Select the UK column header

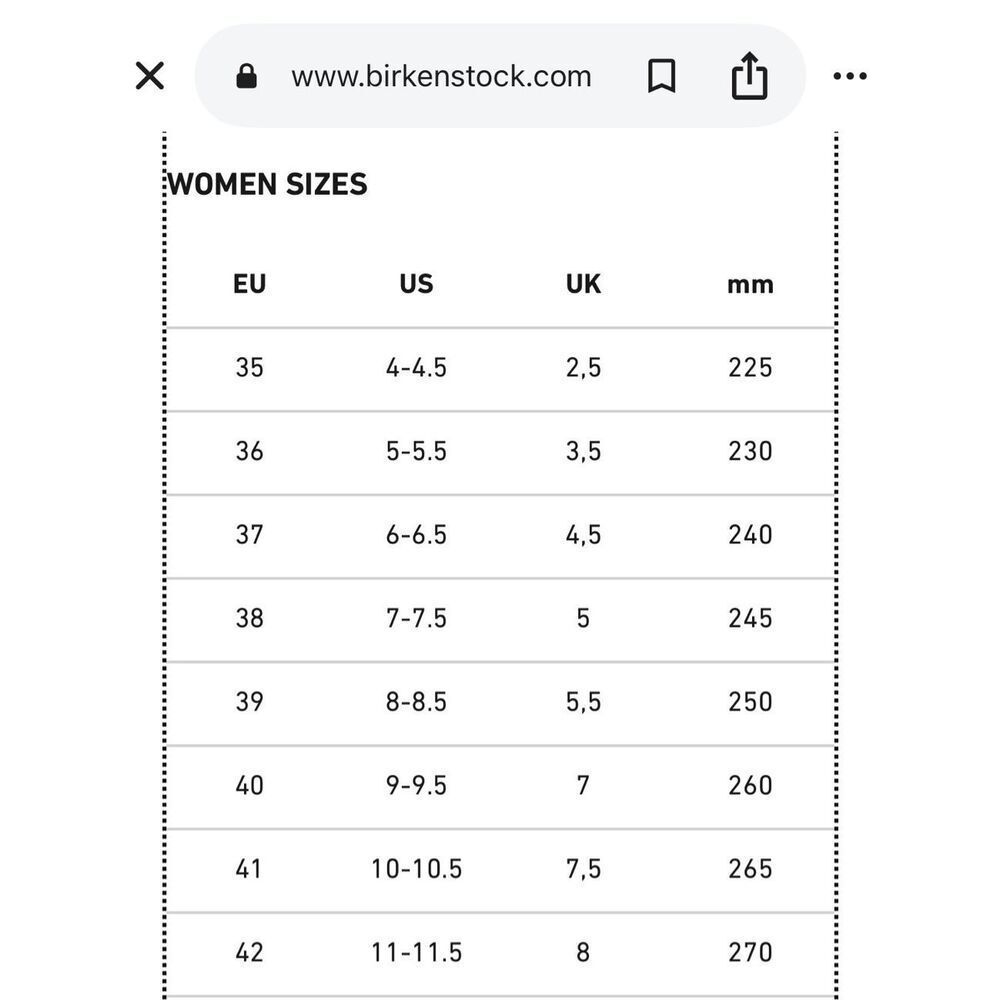583,284
